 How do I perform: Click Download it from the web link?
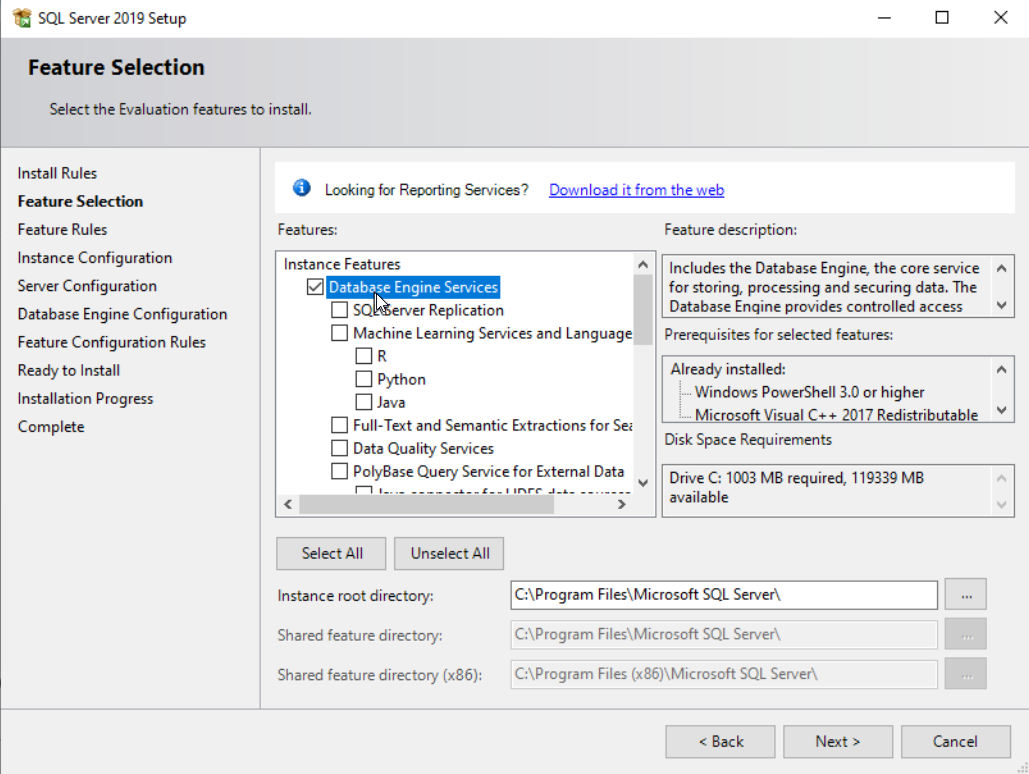pyautogui.click(x=636, y=190)
